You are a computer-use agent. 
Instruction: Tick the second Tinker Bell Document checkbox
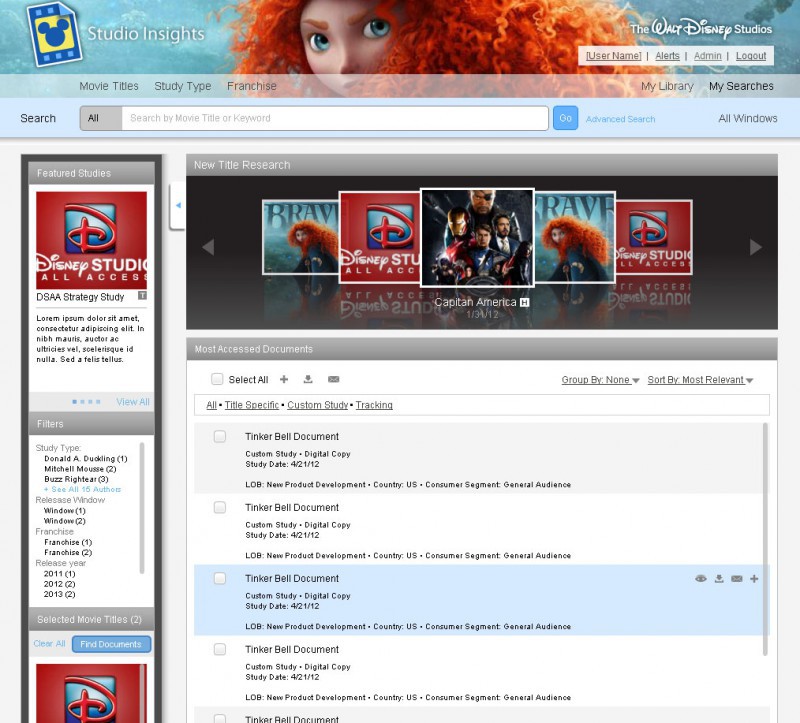220,508
